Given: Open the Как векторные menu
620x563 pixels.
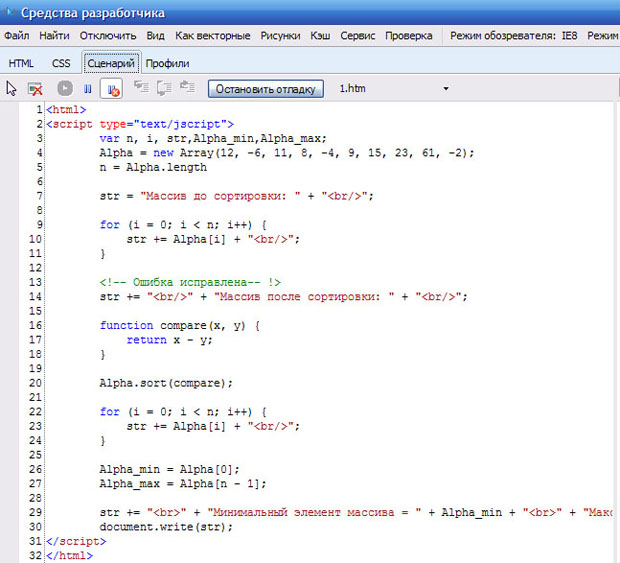Looking at the screenshot, I should point(213,36).
